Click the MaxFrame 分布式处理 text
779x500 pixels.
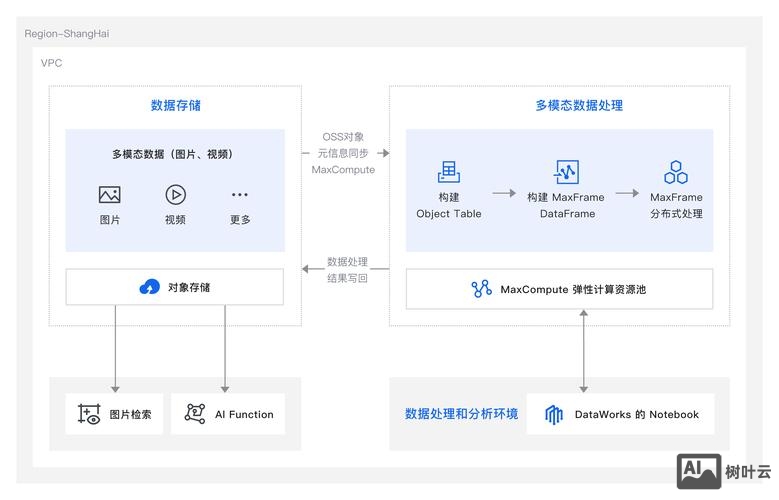[x=676, y=205]
